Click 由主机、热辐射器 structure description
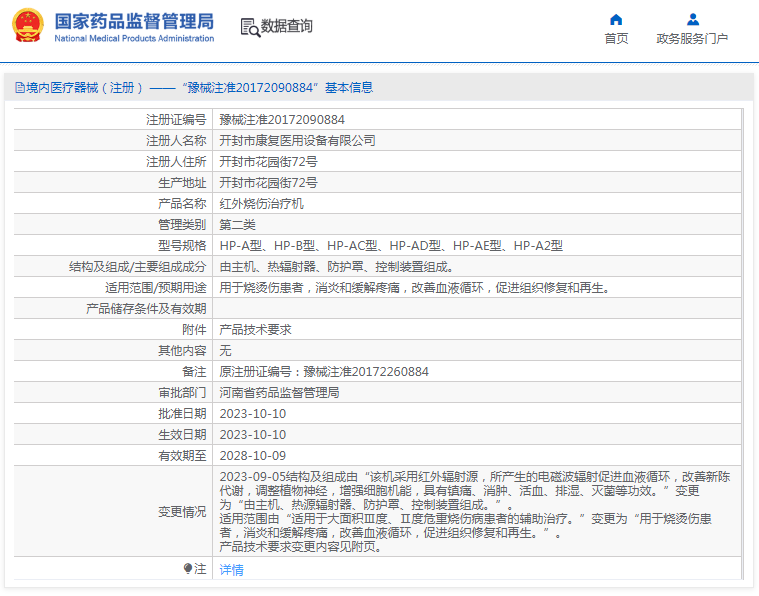This screenshot has width=759, height=596. tap(336, 267)
